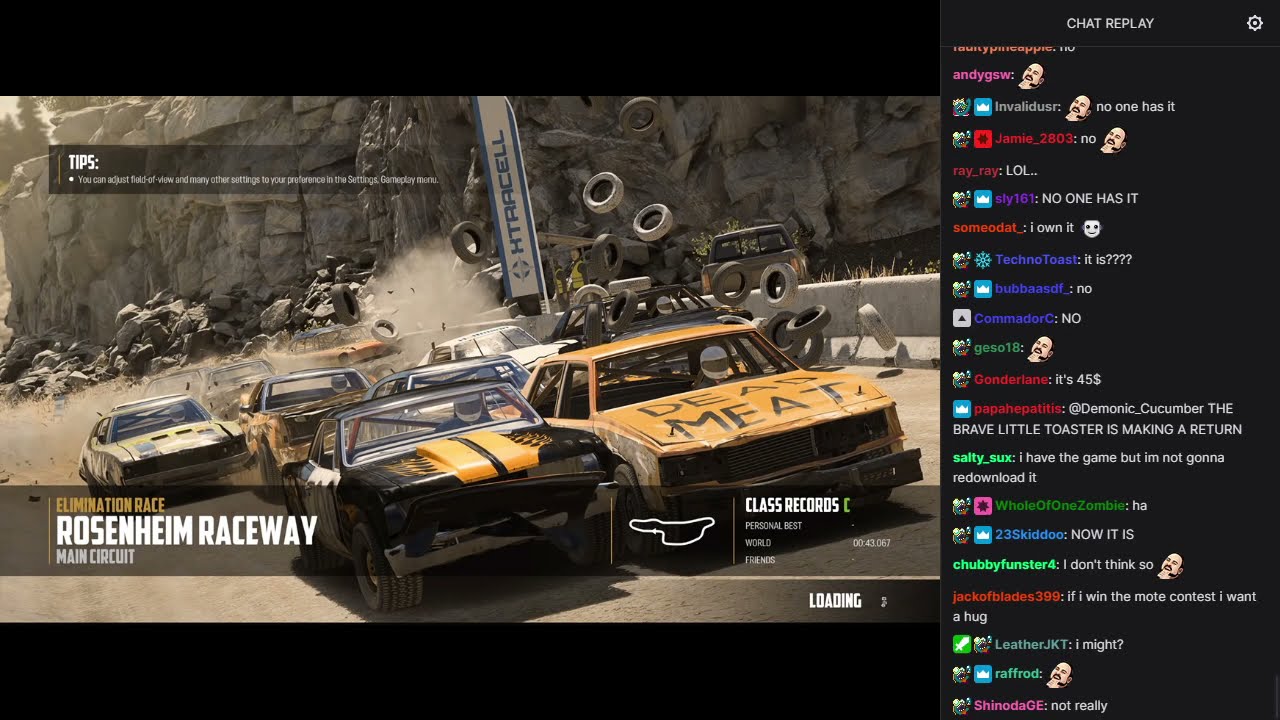Click username bubbaasdf_ in chat
Viewport: 1280px width, 720px height.
(1032, 289)
